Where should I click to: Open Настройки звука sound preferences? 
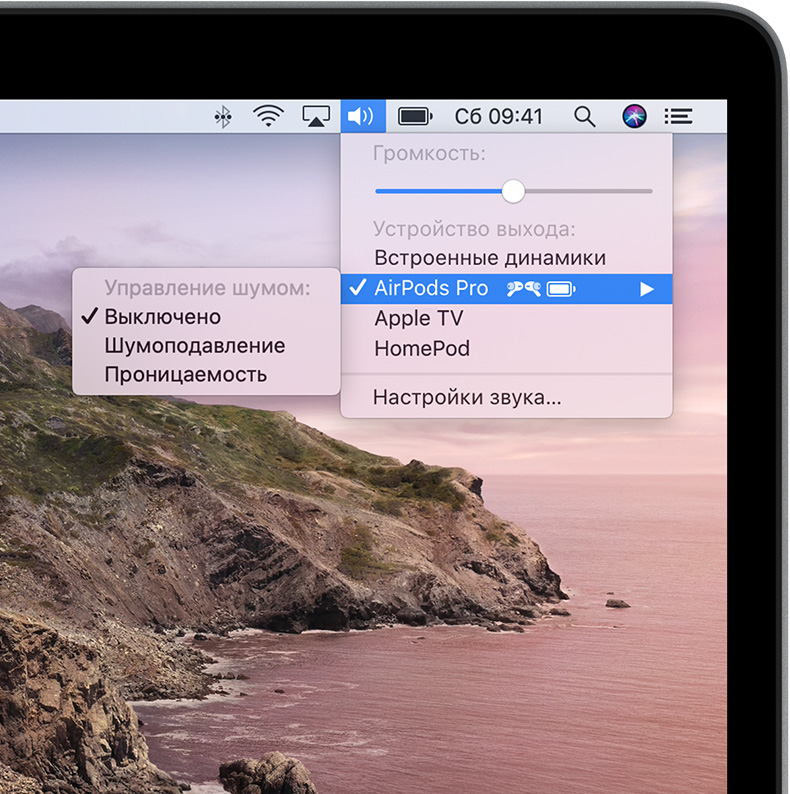(466, 397)
